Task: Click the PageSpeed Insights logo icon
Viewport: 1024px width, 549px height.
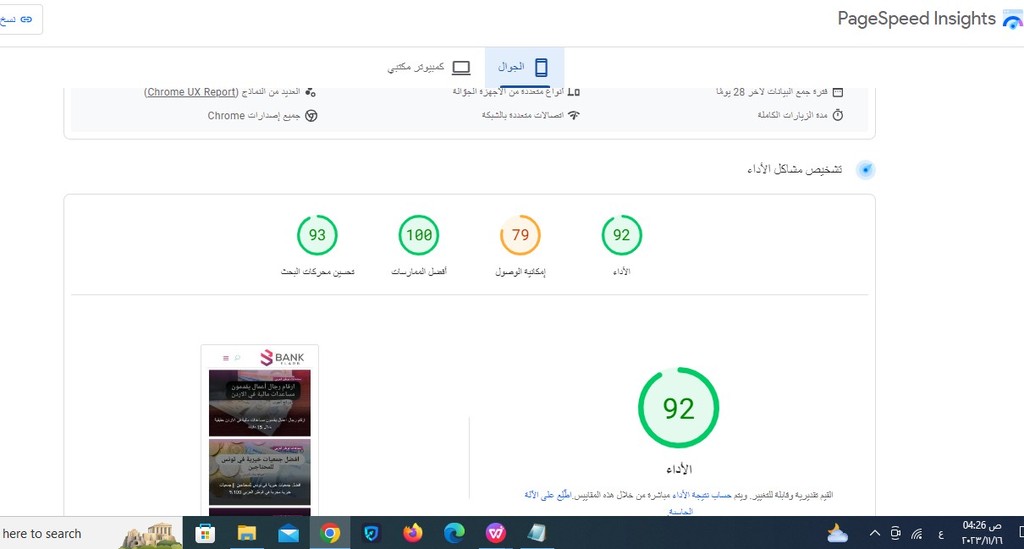Action: coord(1012,20)
